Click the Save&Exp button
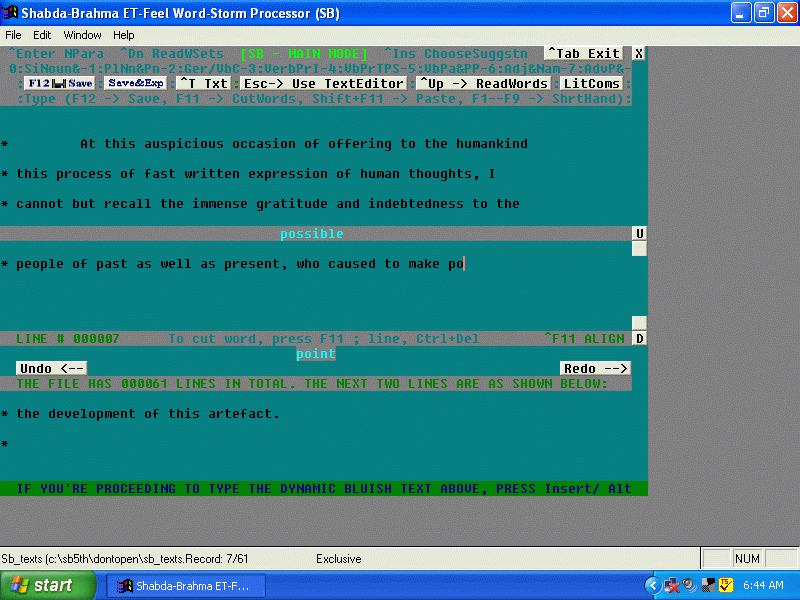Screen dimensions: 800x600 [x=136, y=83]
